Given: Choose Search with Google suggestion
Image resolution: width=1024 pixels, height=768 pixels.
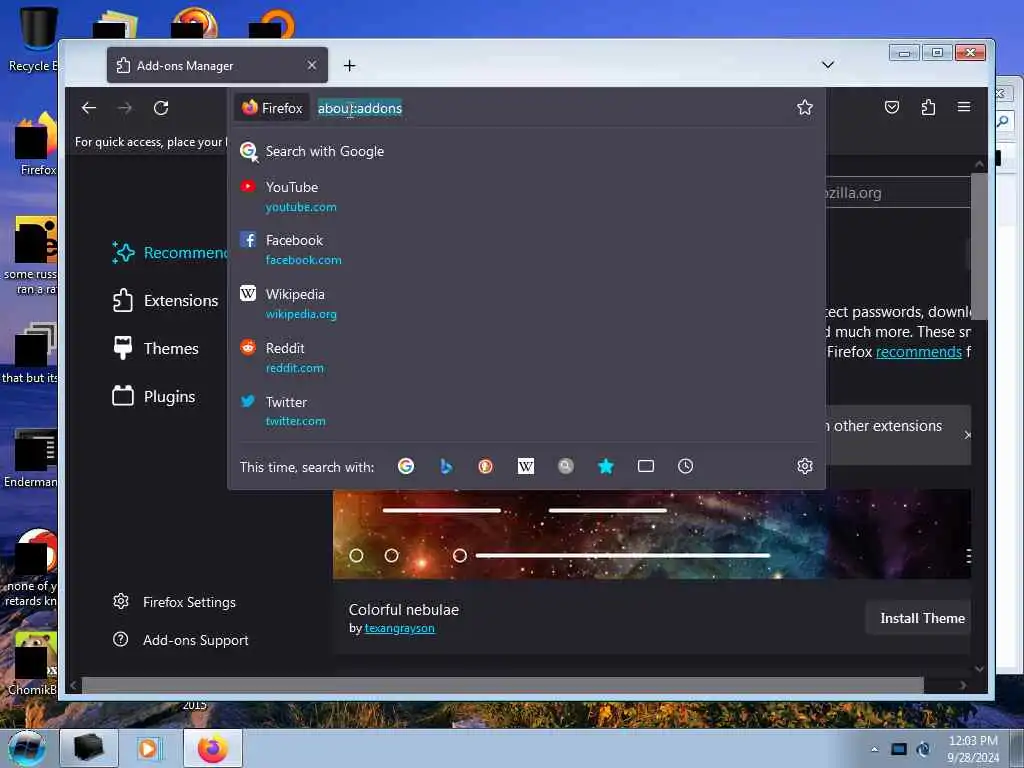Looking at the screenshot, I should (x=526, y=152).
